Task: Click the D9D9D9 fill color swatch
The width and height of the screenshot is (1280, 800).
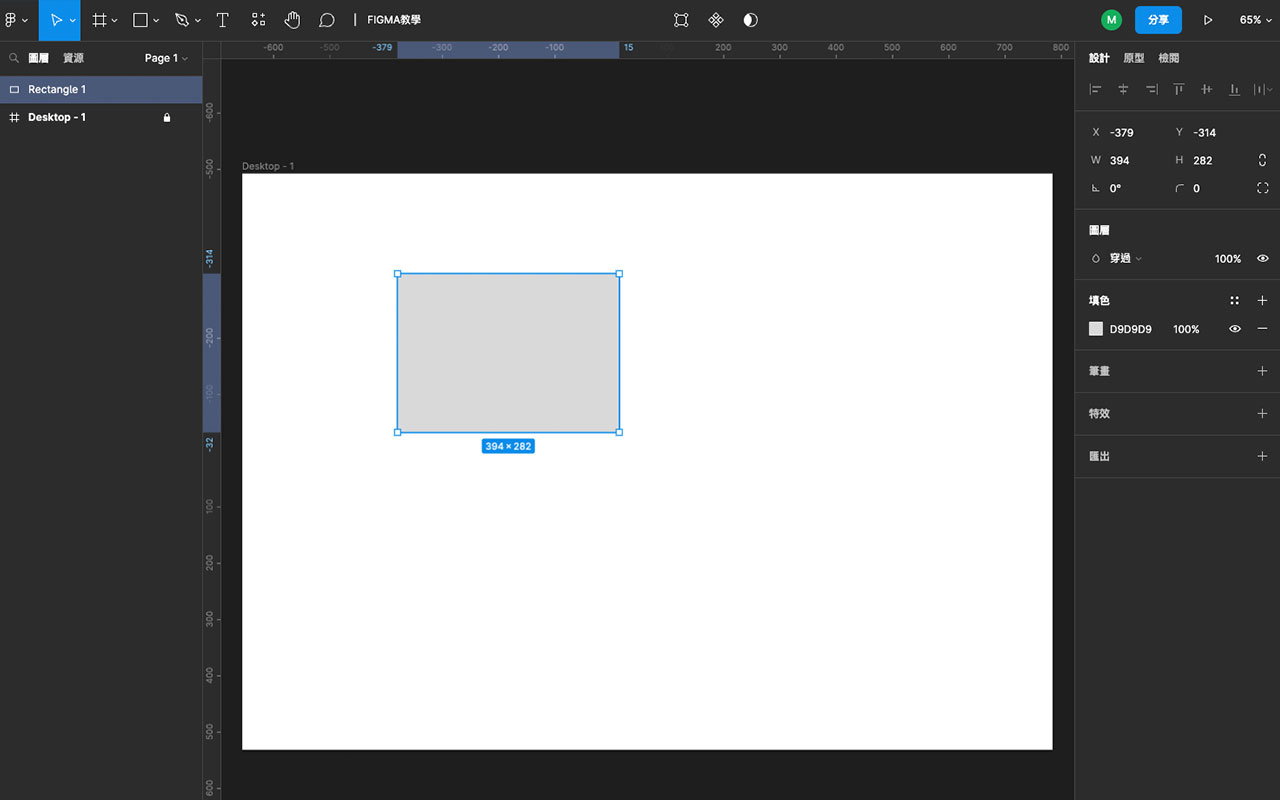Action: 1096,329
